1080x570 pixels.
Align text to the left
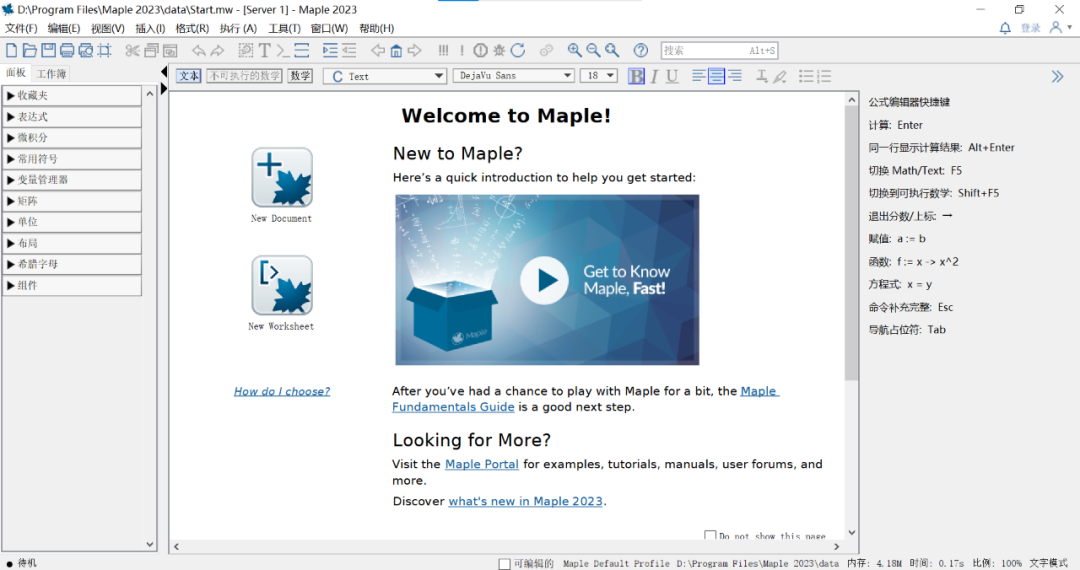[x=698, y=76]
